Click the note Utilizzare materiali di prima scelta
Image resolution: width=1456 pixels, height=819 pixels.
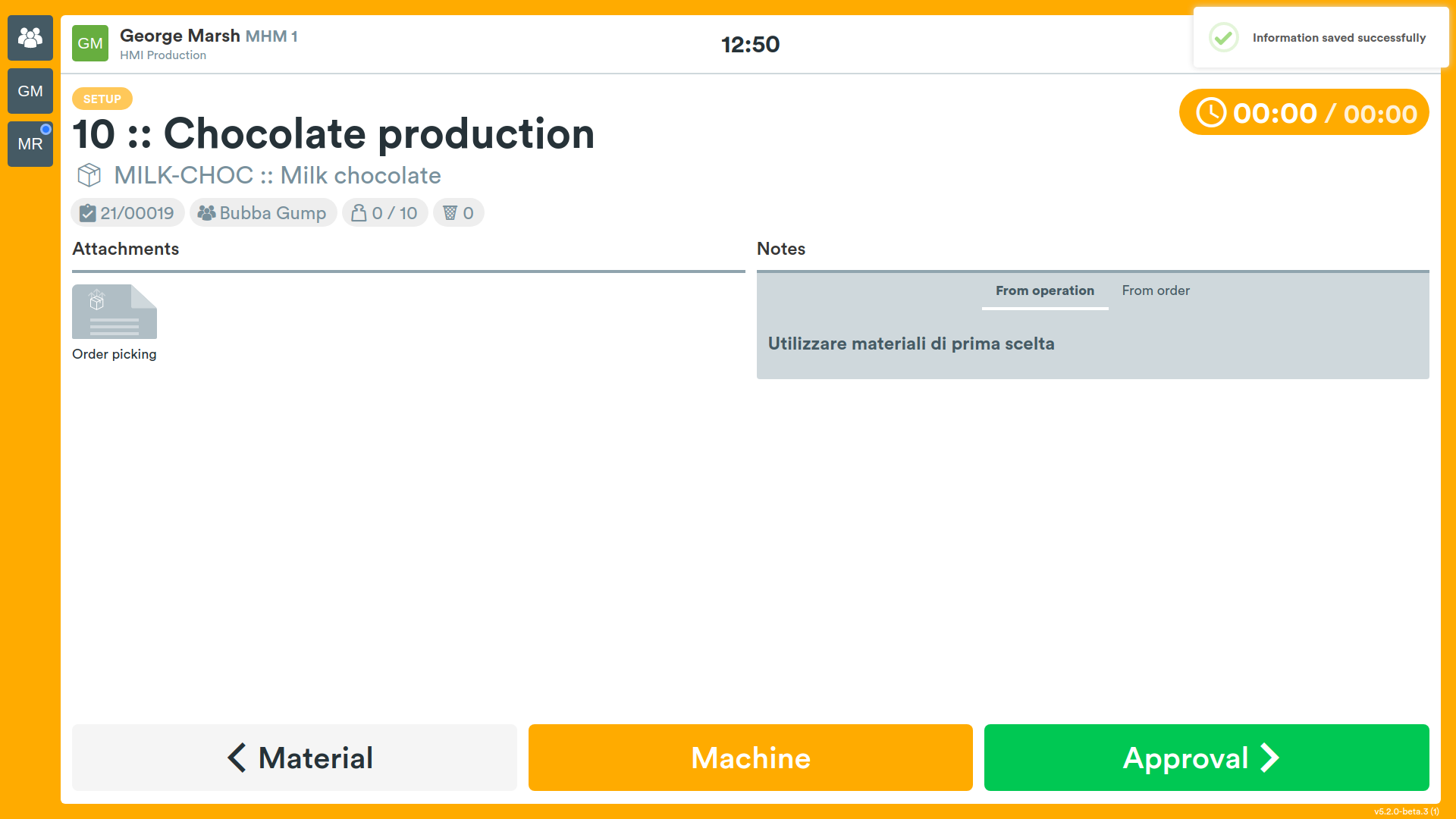[911, 344]
